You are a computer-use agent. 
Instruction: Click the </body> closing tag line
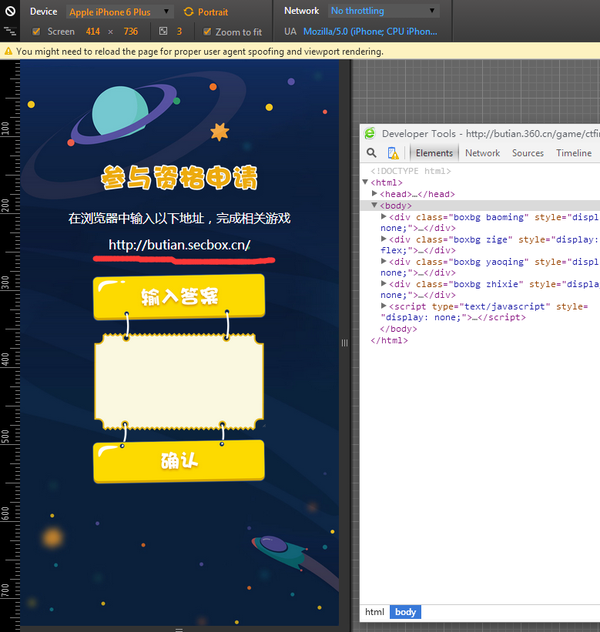point(398,329)
